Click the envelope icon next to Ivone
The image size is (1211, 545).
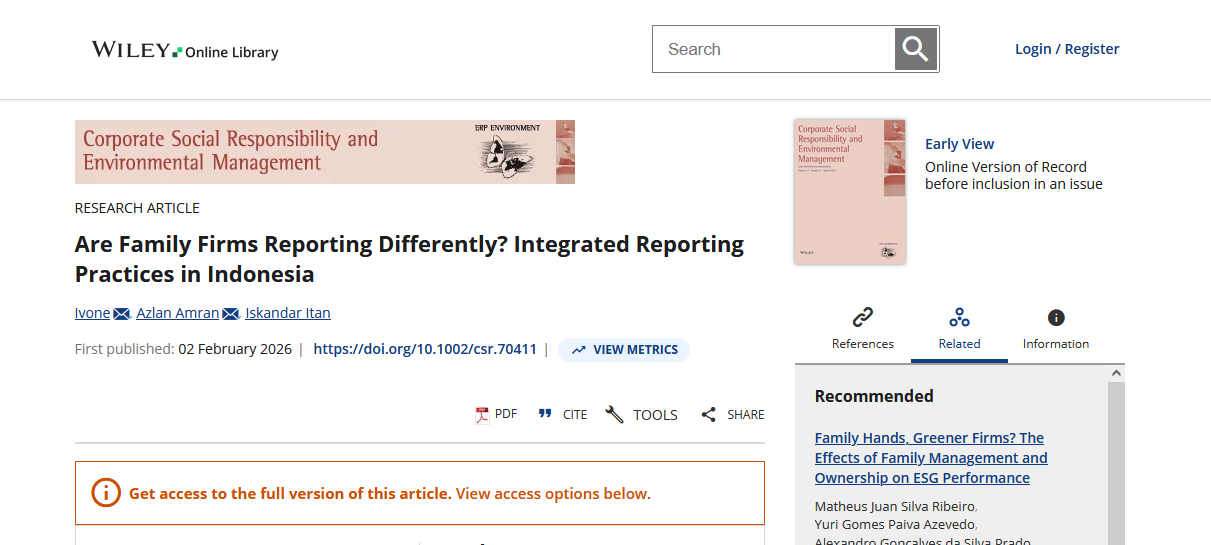[x=122, y=314]
